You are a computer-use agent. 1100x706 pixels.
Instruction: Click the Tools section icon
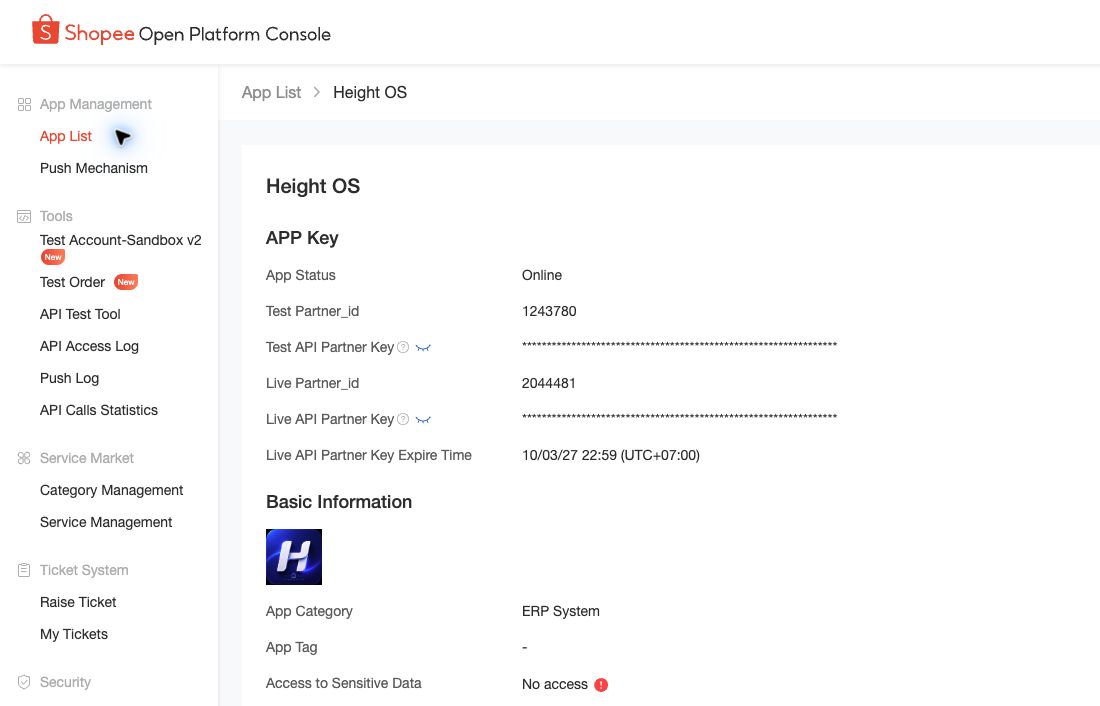click(24, 216)
